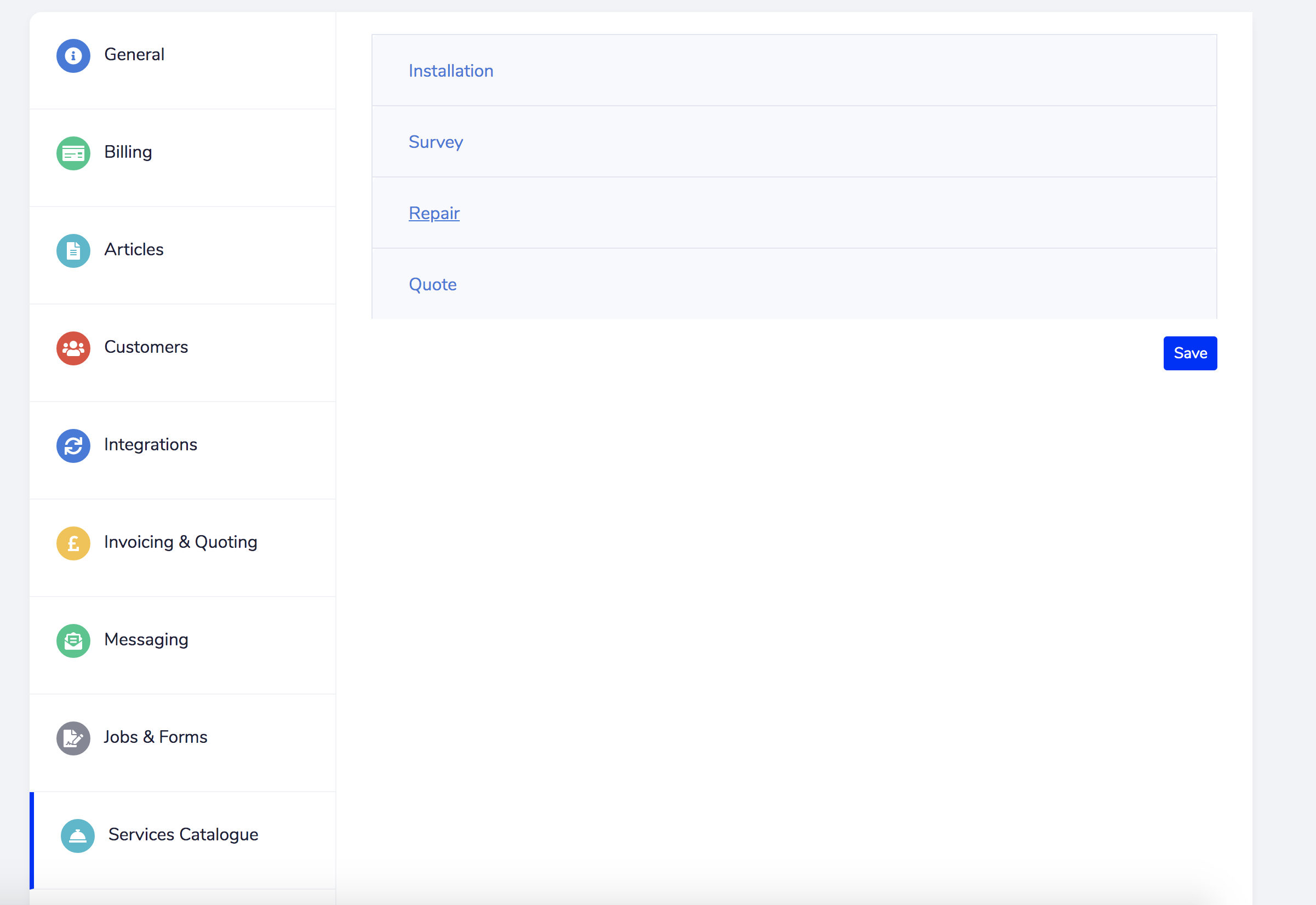The width and height of the screenshot is (1316, 905).
Task: Open the Installation service link
Action: (x=451, y=71)
